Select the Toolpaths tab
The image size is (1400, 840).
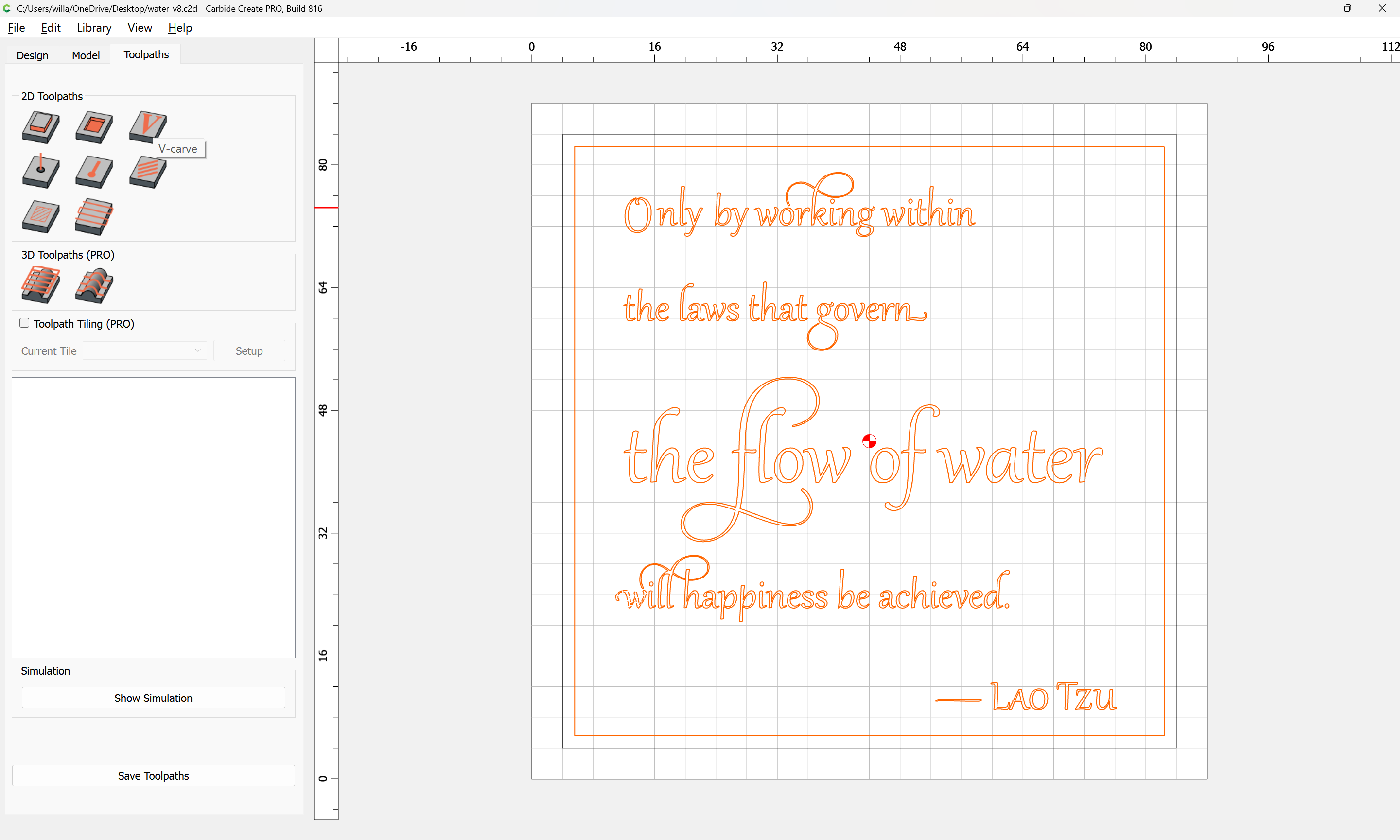click(146, 54)
